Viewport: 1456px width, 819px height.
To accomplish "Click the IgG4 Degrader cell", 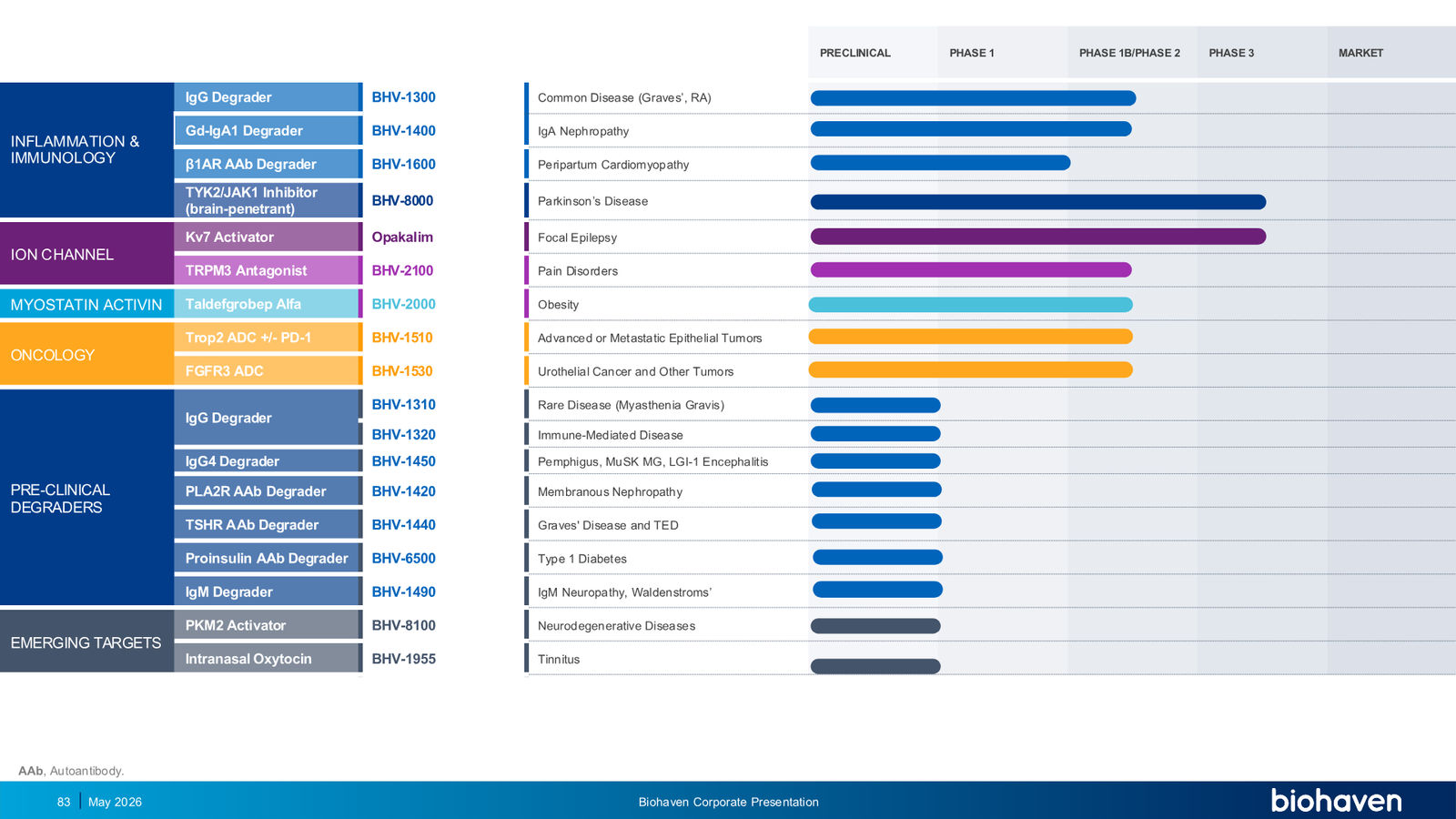I will pos(268,460).
